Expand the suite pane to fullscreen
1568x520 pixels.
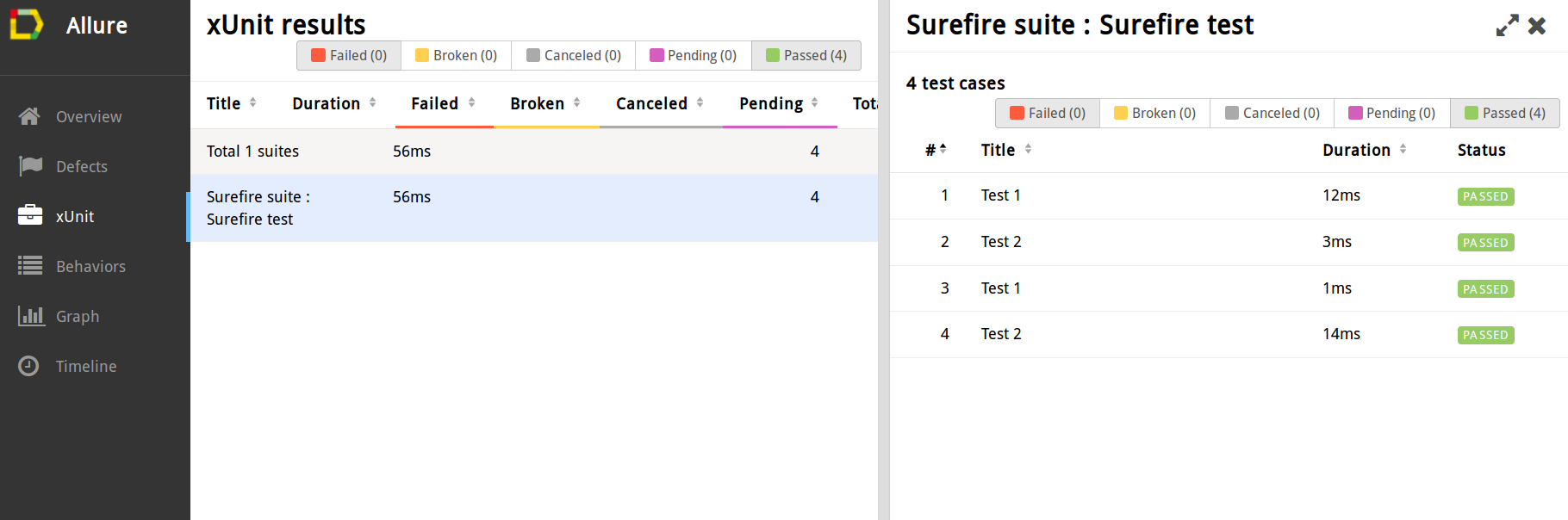click(1507, 26)
